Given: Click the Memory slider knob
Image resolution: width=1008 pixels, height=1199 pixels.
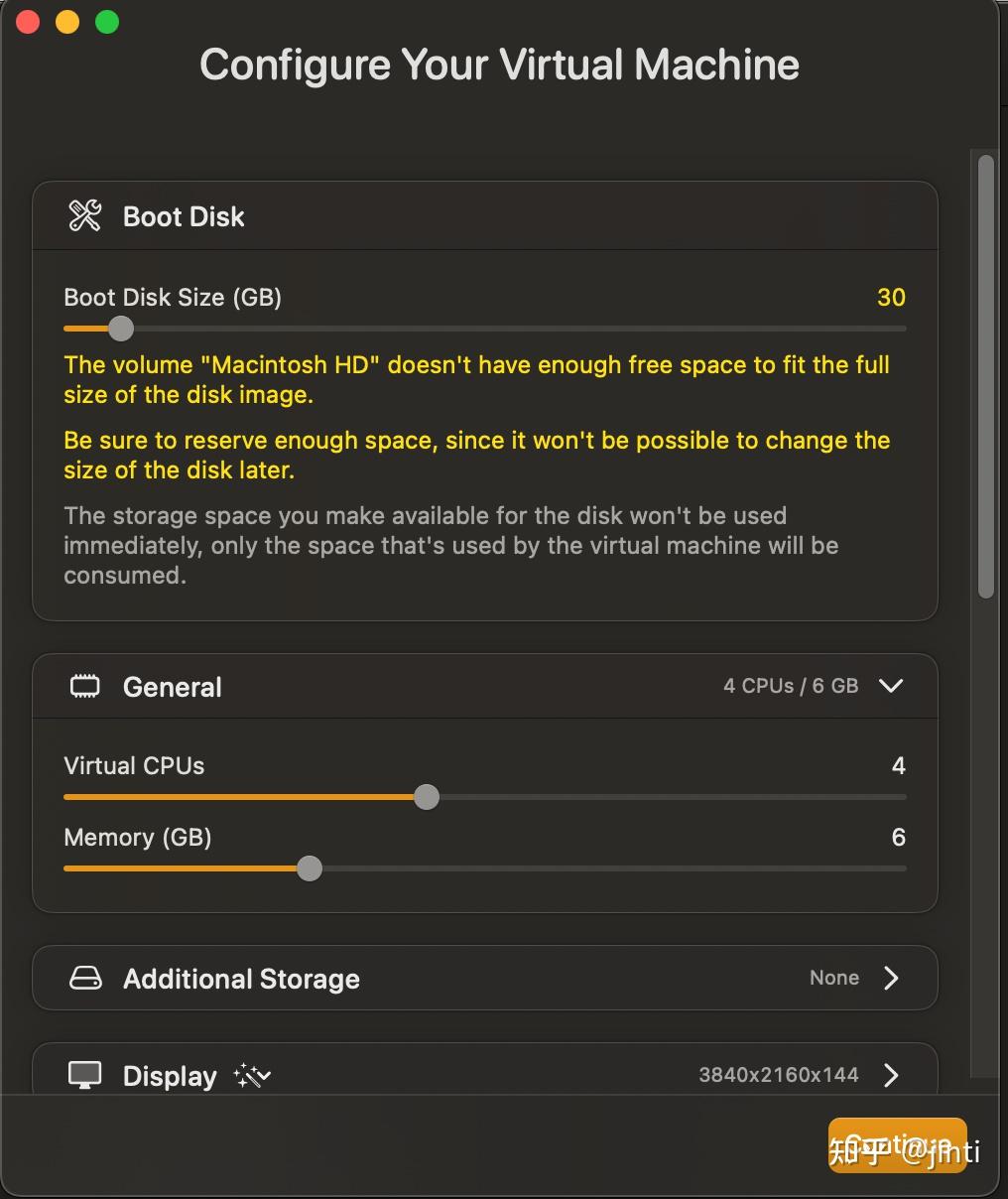Looking at the screenshot, I should (x=310, y=868).
